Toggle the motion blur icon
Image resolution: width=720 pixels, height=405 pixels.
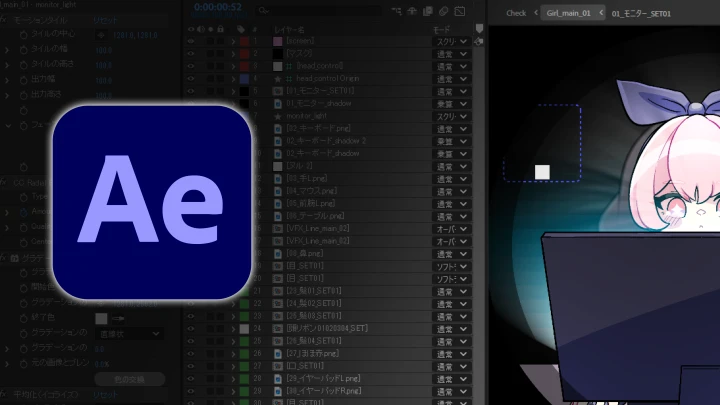click(x=443, y=12)
